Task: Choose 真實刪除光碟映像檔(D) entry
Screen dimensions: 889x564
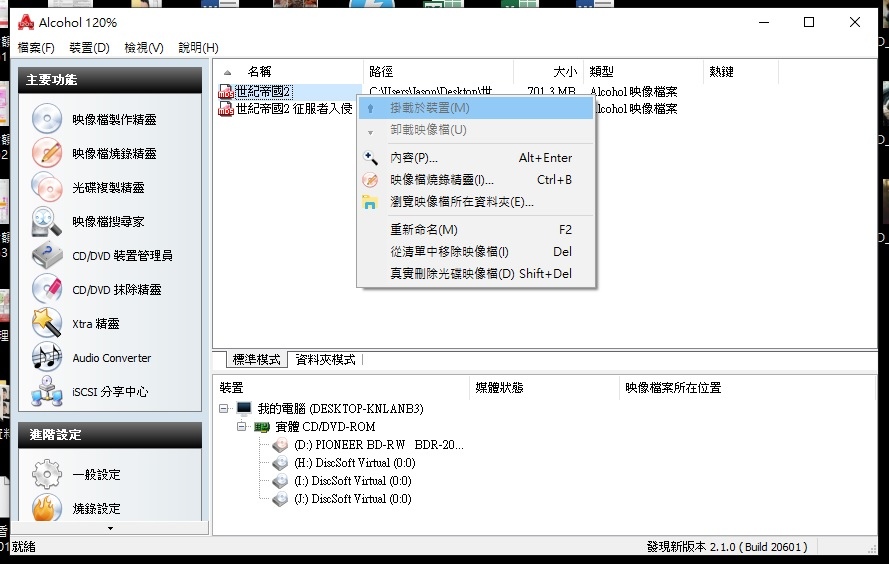Action: click(x=476, y=274)
